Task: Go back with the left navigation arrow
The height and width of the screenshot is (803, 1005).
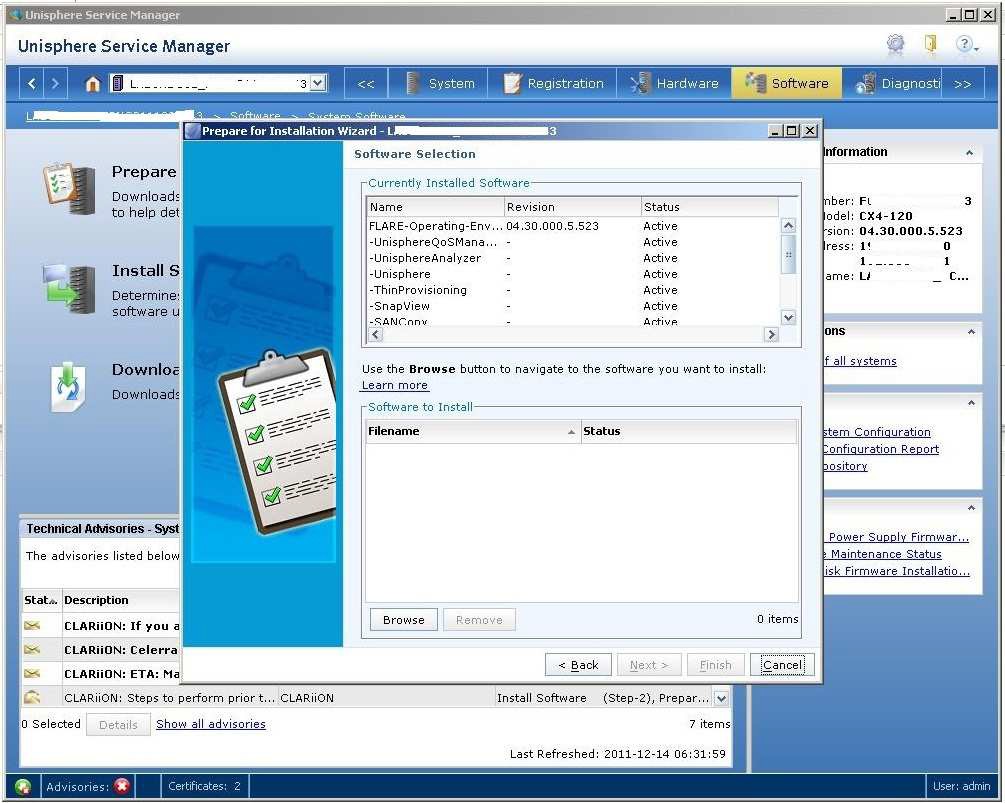Action: click(32, 83)
